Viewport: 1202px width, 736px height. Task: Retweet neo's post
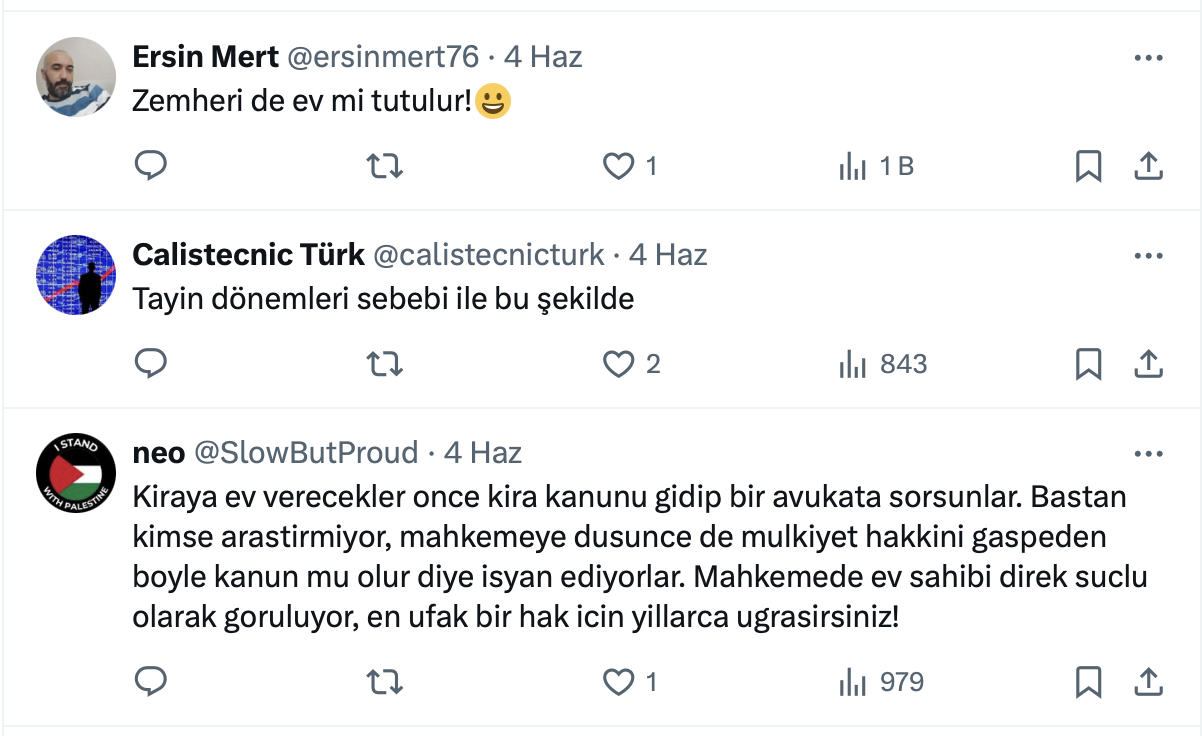click(385, 682)
